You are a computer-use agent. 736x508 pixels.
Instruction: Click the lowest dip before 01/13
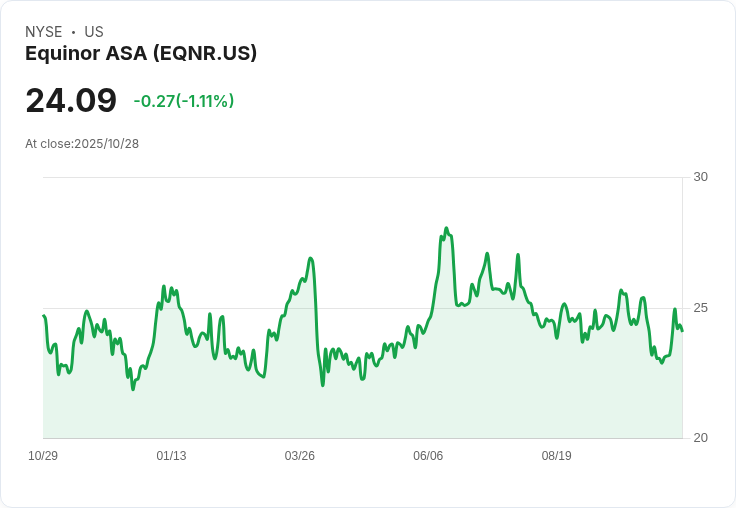tap(133, 389)
